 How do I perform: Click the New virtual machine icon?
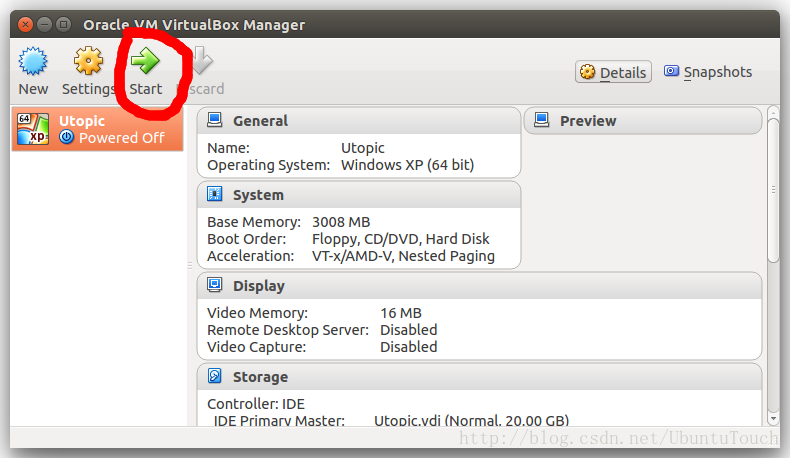(33, 62)
